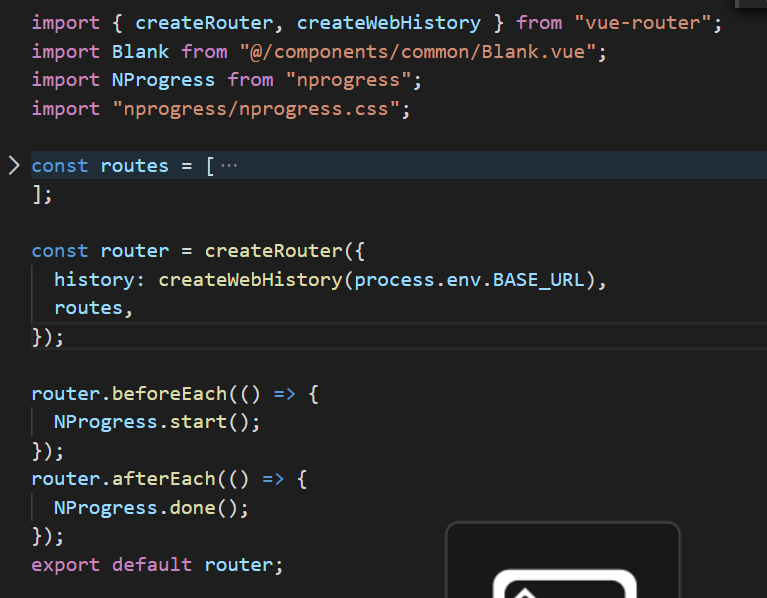Click the createWebHistory call in history line
The image size is (767, 598).
click(250, 280)
